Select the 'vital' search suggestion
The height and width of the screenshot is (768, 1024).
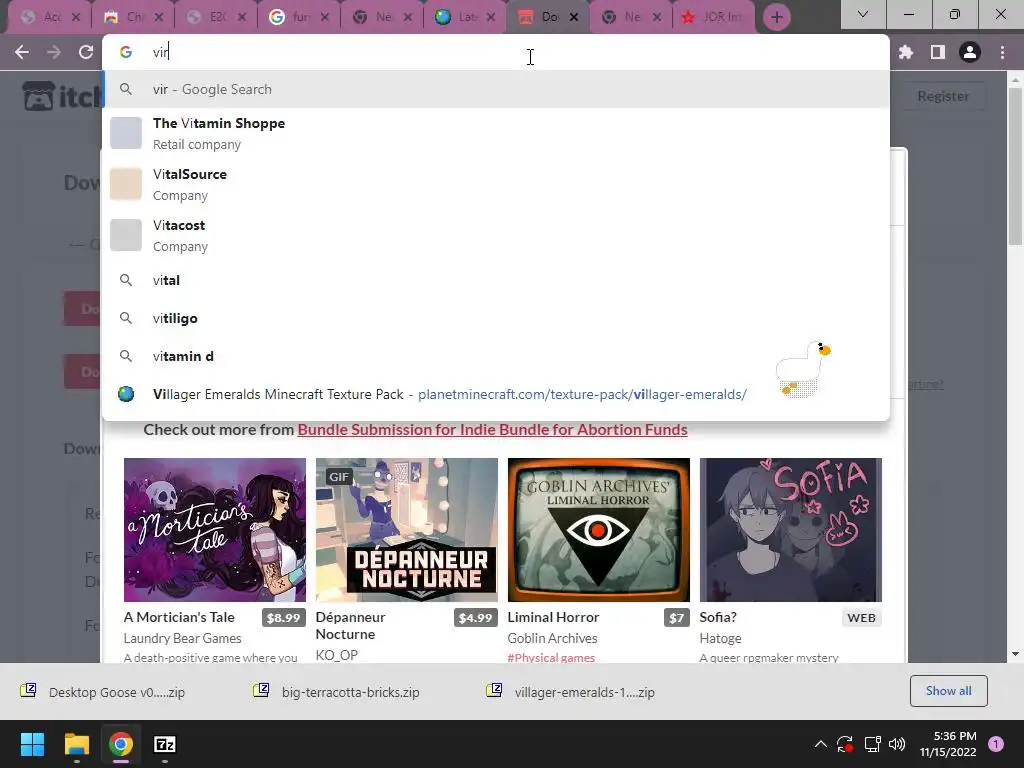point(495,280)
